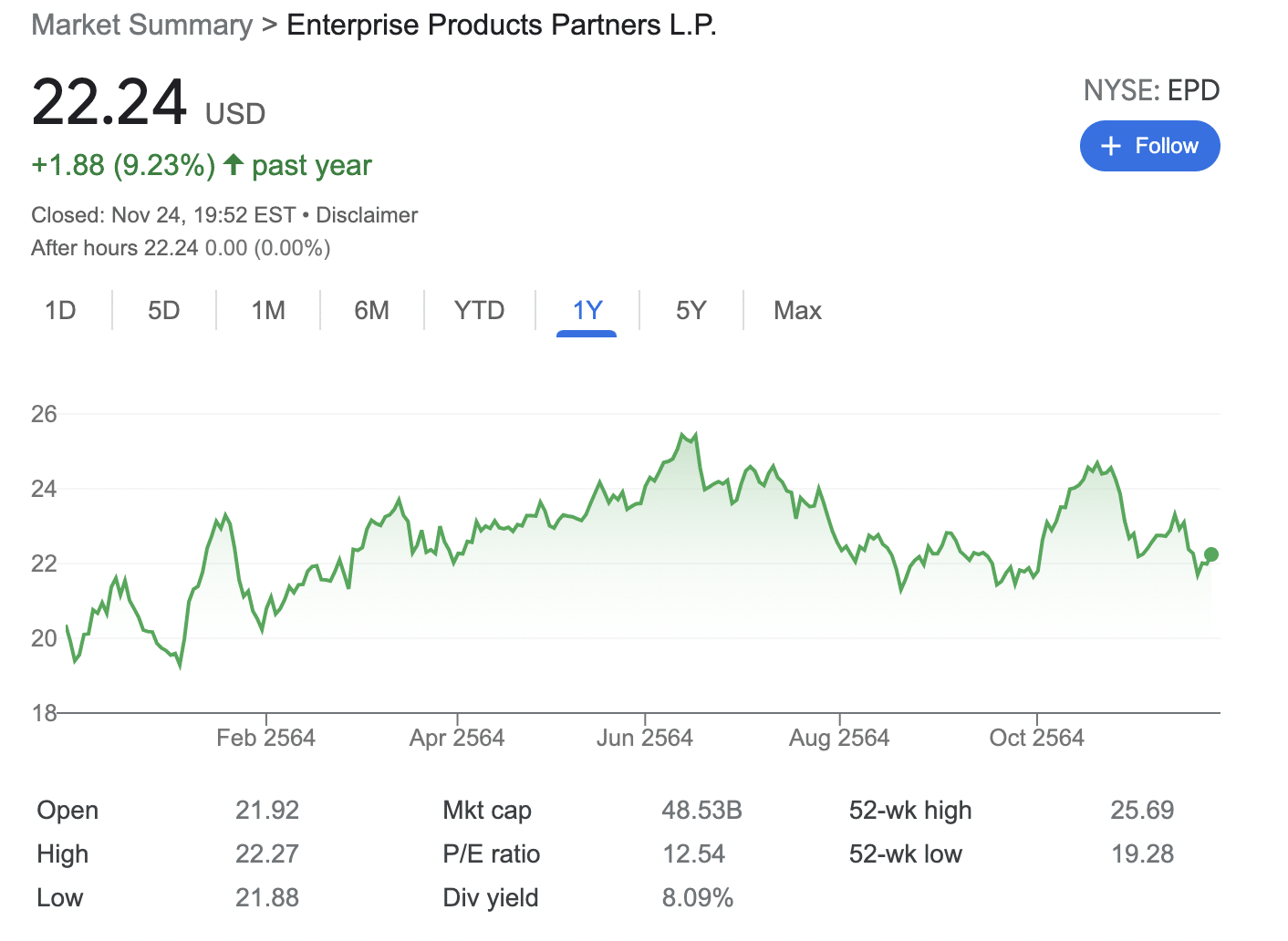The height and width of the screenshot is (941, 1288).
Task: Click the 52-wk low label
Action: [906, 853]
